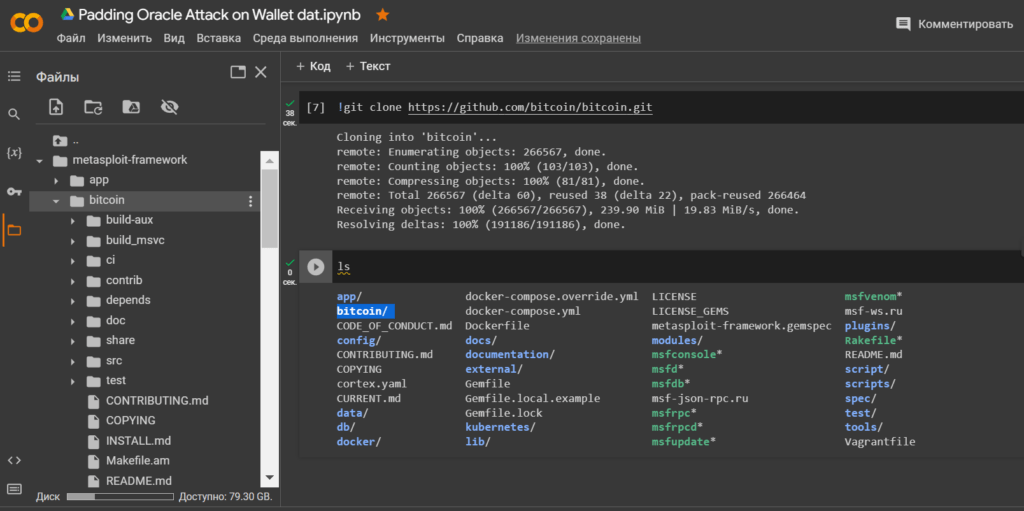Click the Google Drive icon beside title
Viewport: 1024px width, 511px height.
tap(67, 14)
